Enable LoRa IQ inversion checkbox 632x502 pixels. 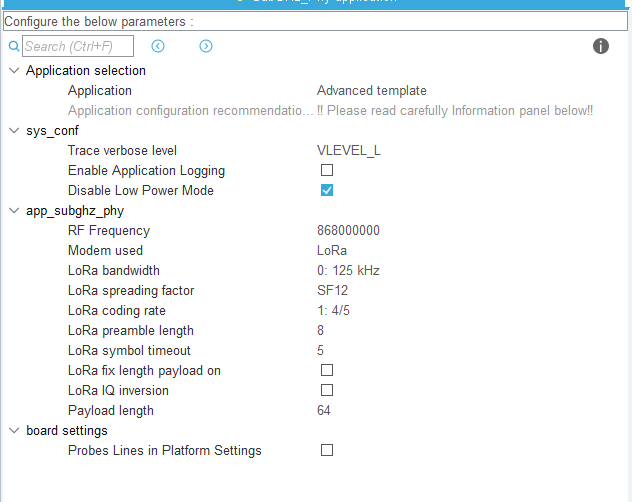coord(327,390)
